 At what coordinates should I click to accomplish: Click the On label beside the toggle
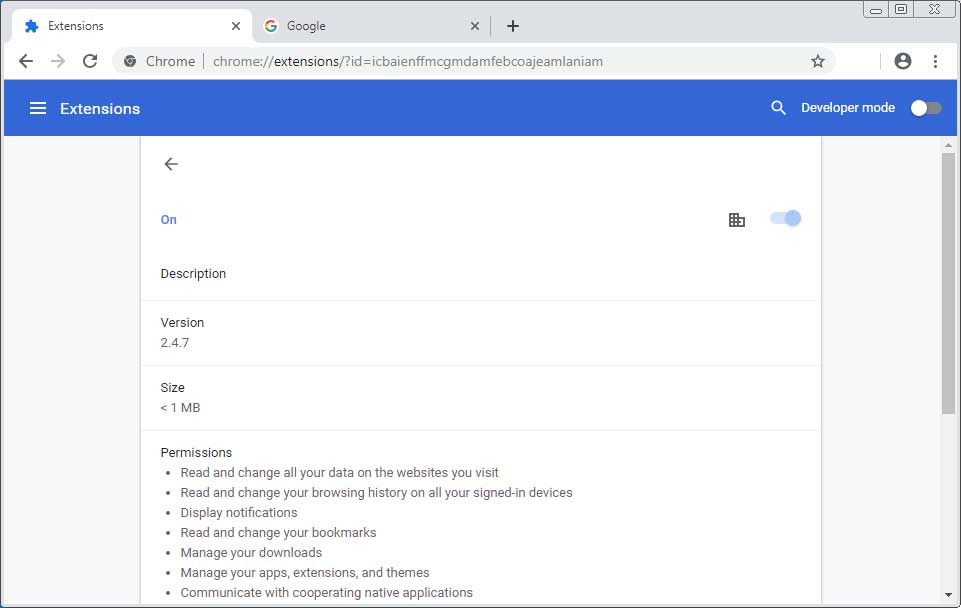pos(168,219)
